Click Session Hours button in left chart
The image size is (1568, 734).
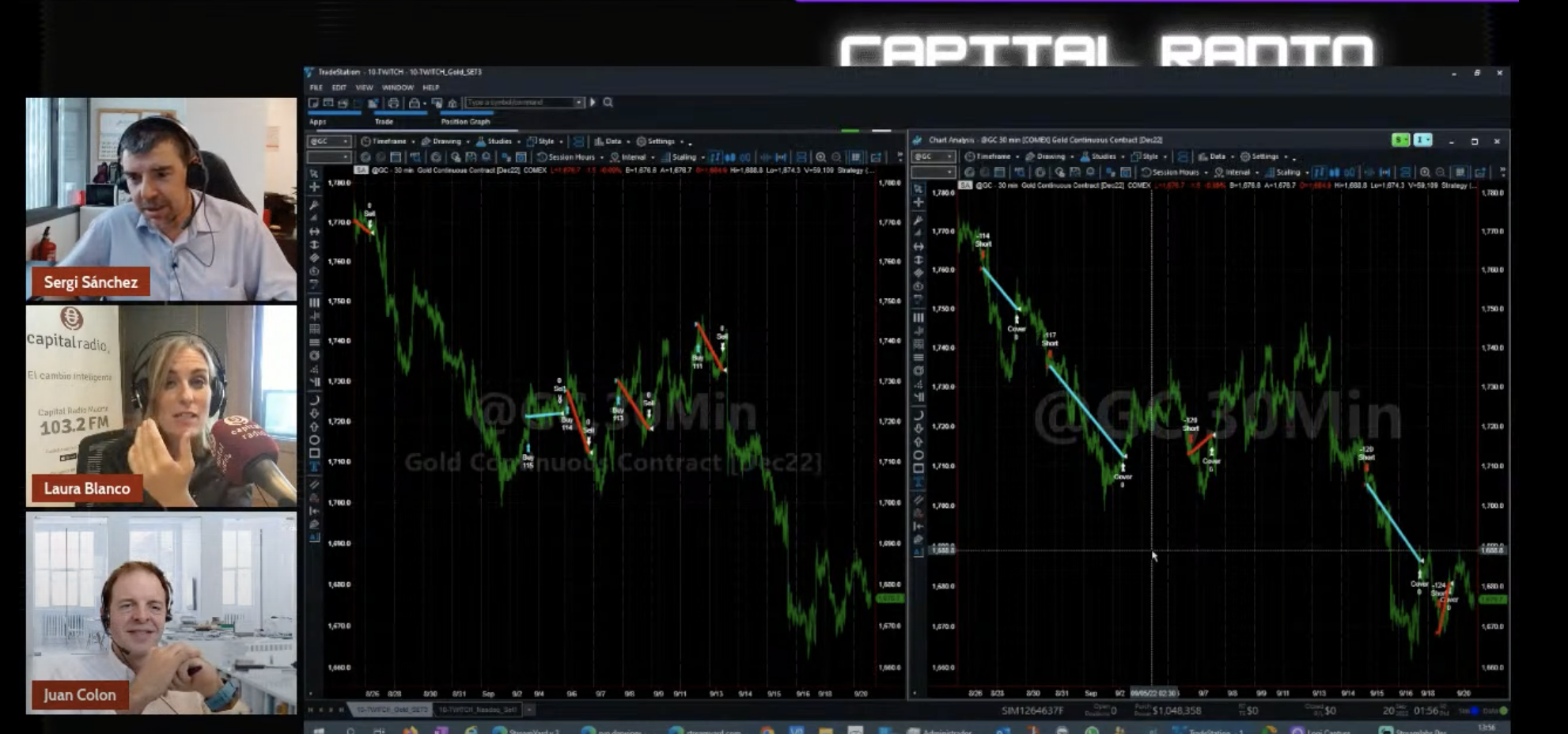tap(570, 157)
